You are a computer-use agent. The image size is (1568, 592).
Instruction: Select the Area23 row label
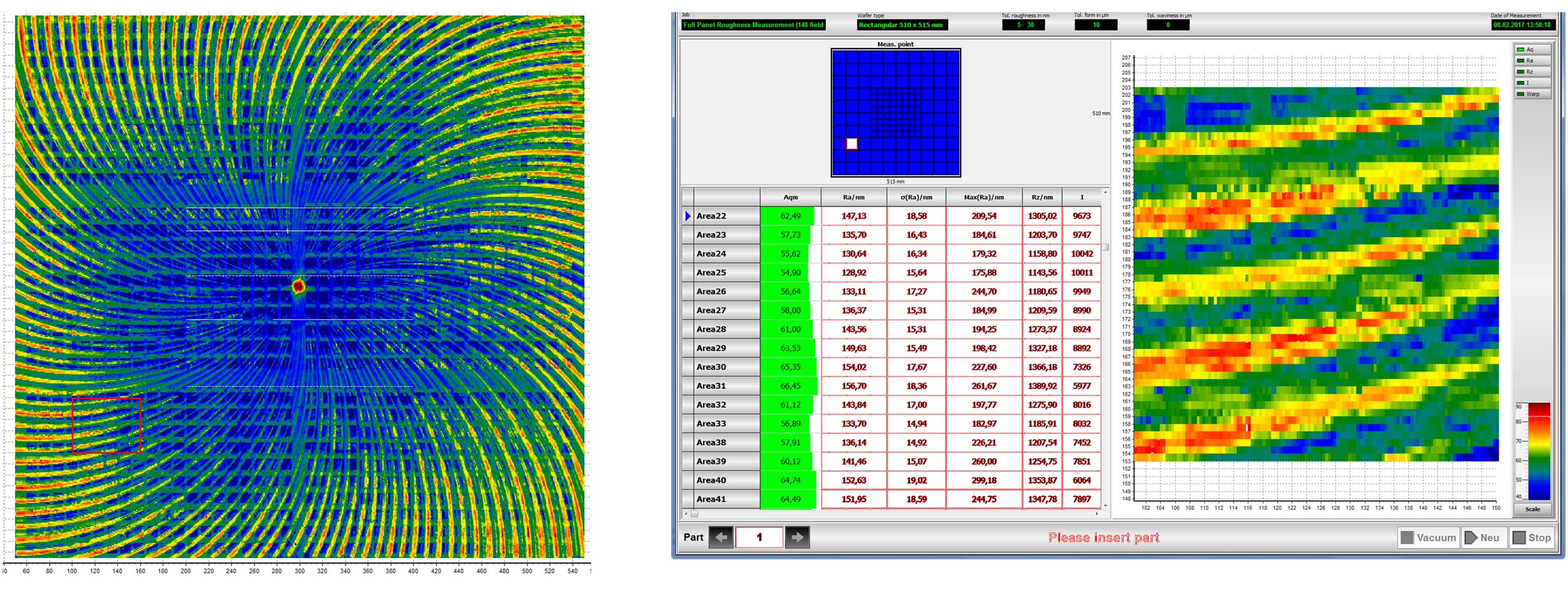(x=727, y=235)
